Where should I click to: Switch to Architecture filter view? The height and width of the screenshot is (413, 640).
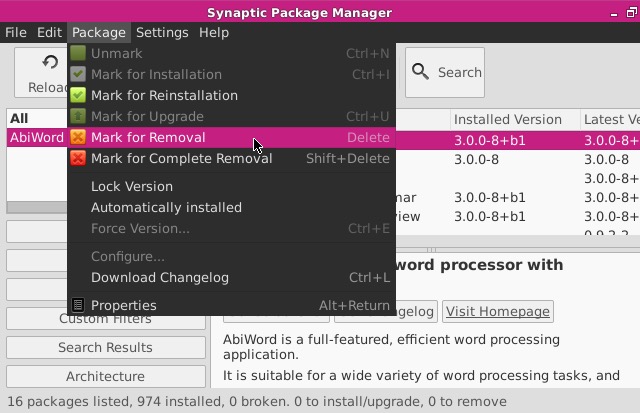coord(105,376)
